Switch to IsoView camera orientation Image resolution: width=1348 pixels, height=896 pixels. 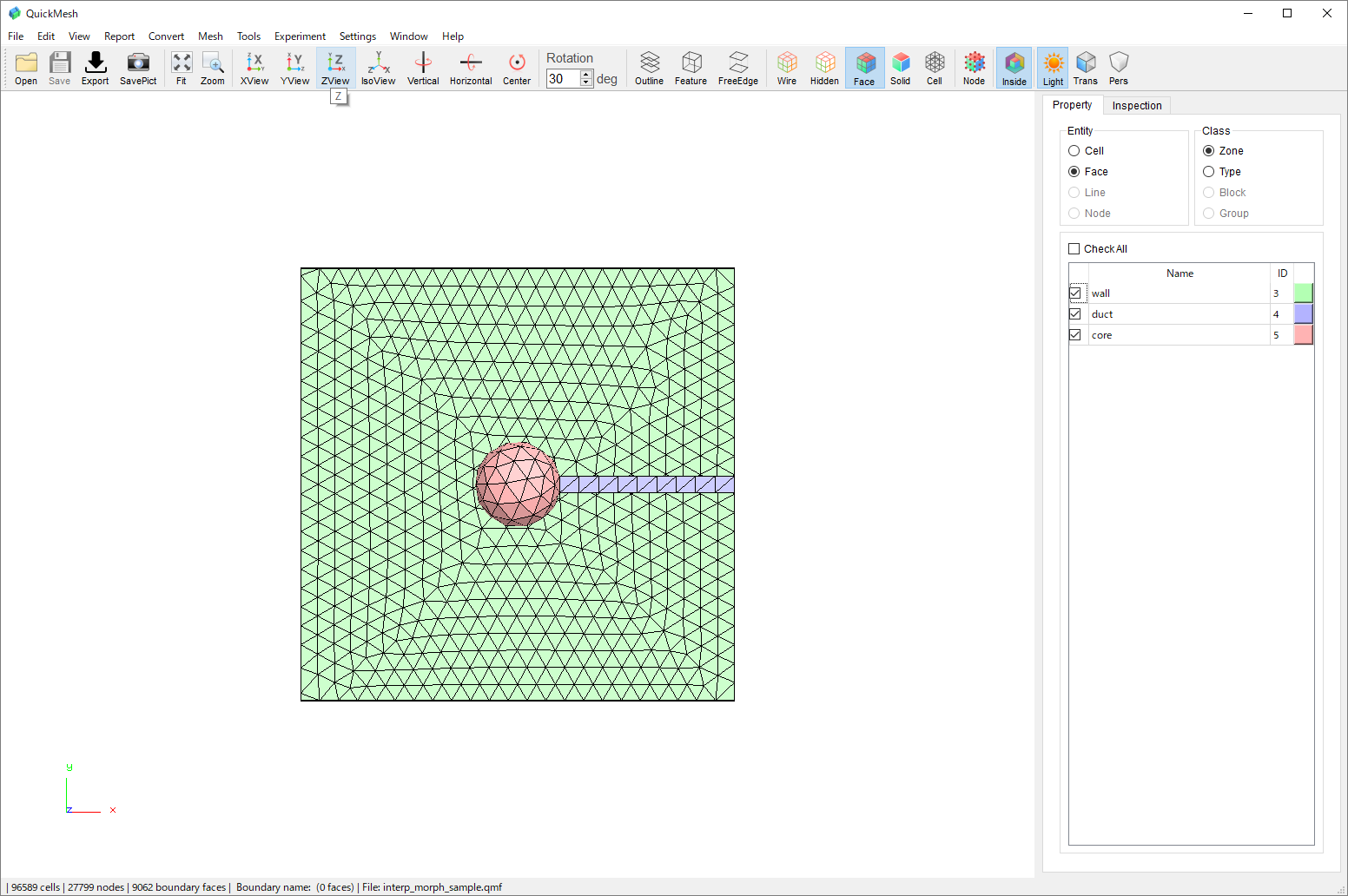point(378,67)
